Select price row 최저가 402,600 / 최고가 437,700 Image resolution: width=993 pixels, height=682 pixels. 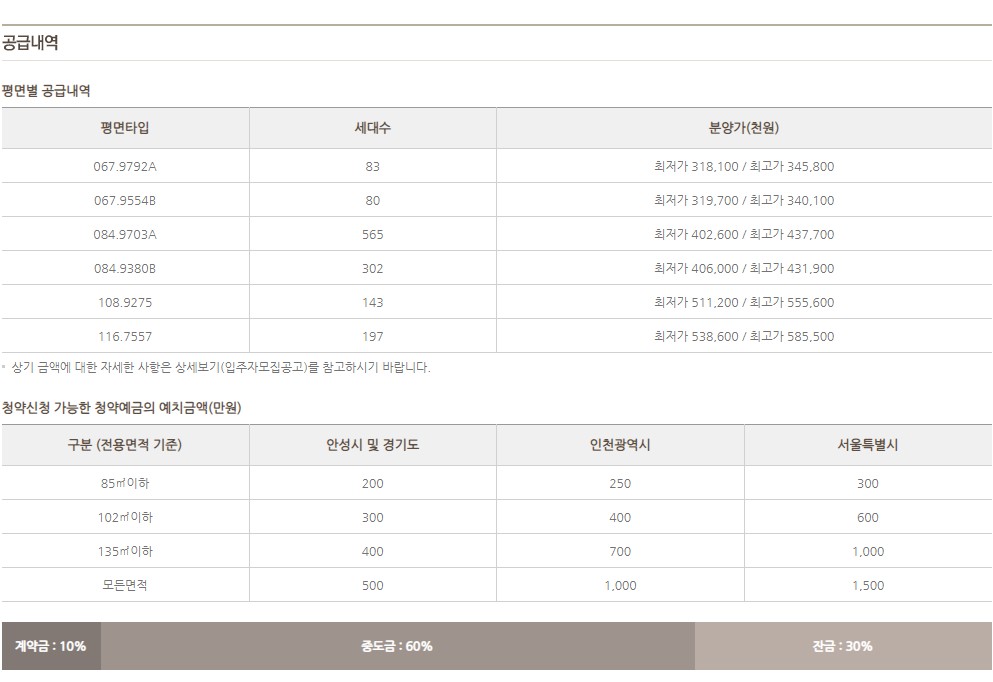(x=743, y=235)
